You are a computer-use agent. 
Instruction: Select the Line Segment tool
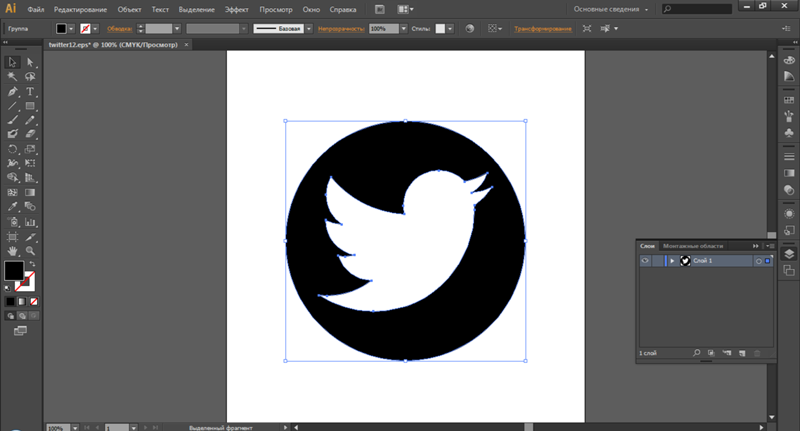12,106
